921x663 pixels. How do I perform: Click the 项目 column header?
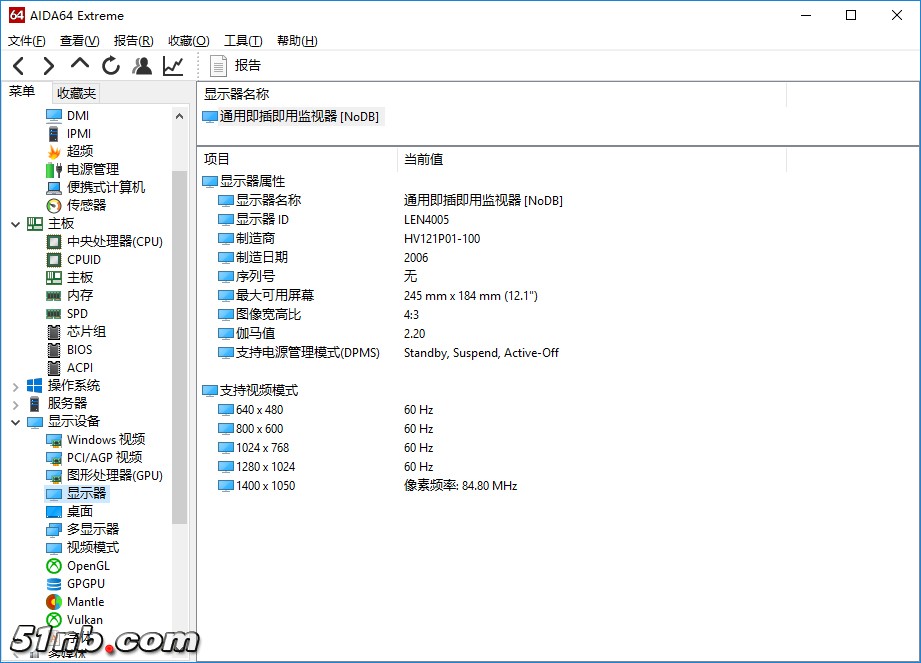pos(218,159)
